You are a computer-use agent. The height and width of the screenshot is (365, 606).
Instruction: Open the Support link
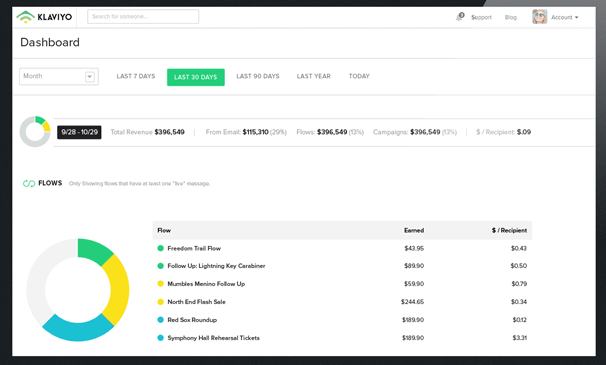(481, 17)
